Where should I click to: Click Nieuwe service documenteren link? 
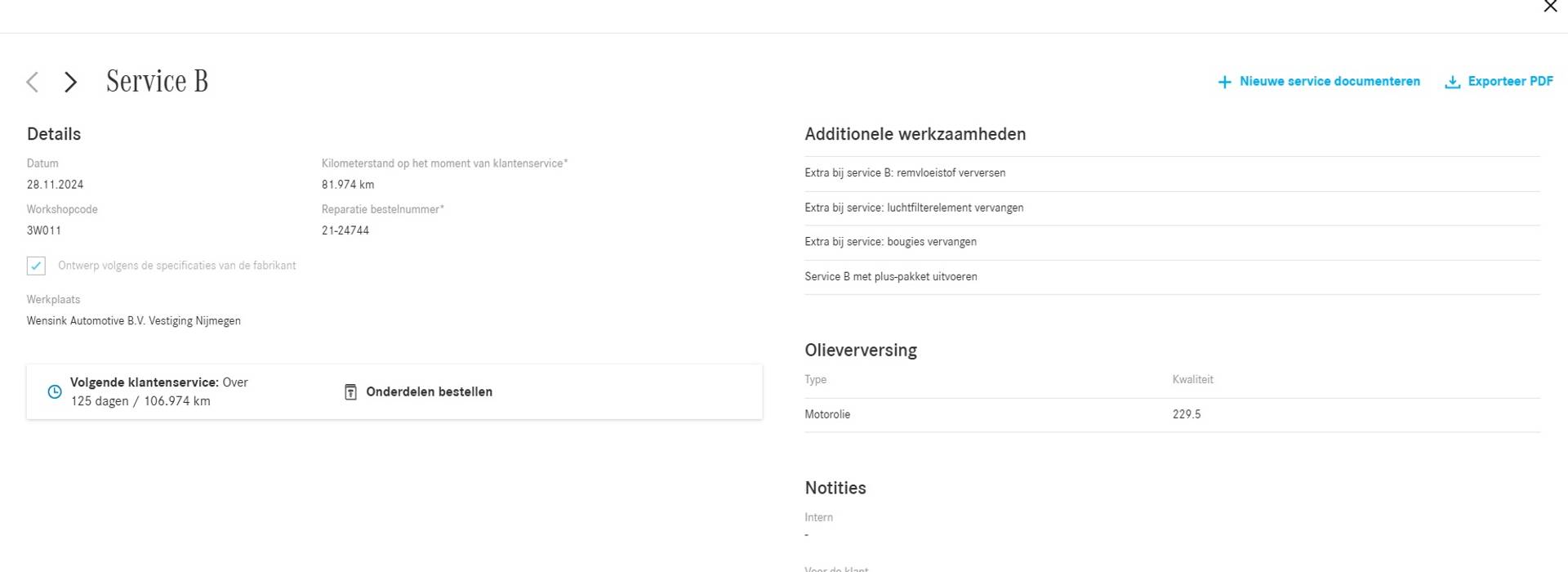[x=1329, y=82]
